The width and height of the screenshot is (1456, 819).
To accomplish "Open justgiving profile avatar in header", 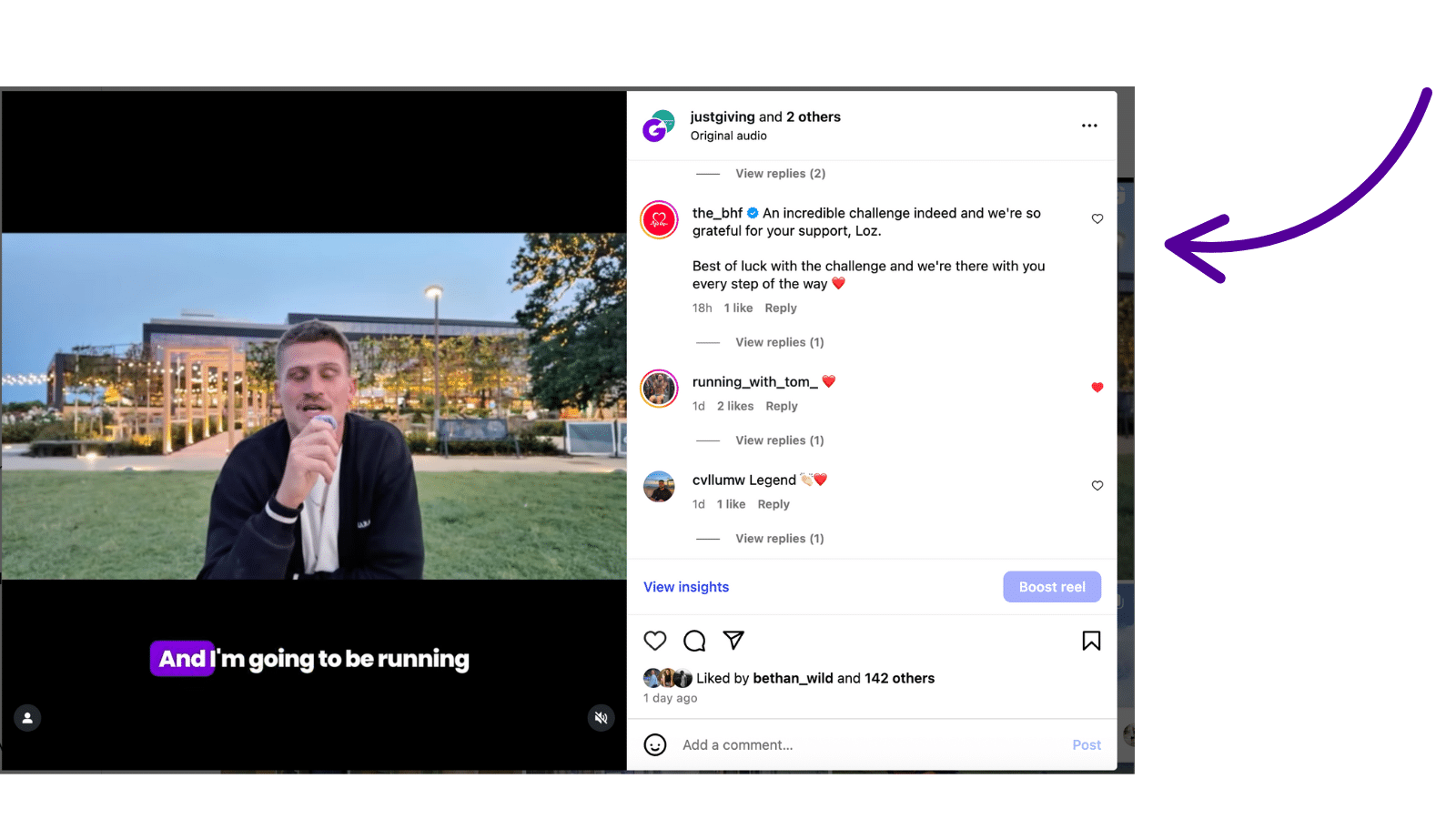I will (x=659, y=126).
